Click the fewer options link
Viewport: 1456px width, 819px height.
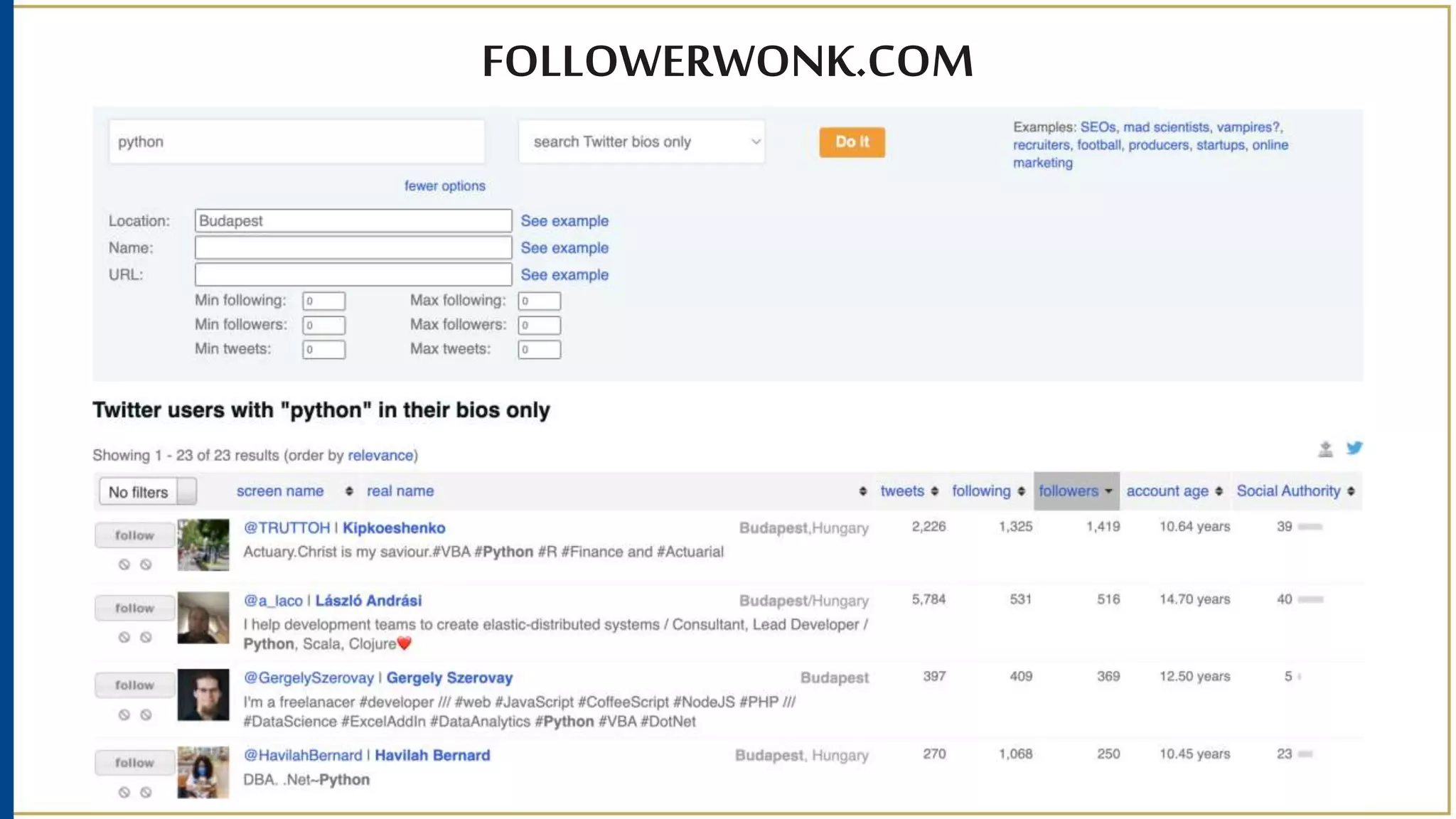(444, 186)
